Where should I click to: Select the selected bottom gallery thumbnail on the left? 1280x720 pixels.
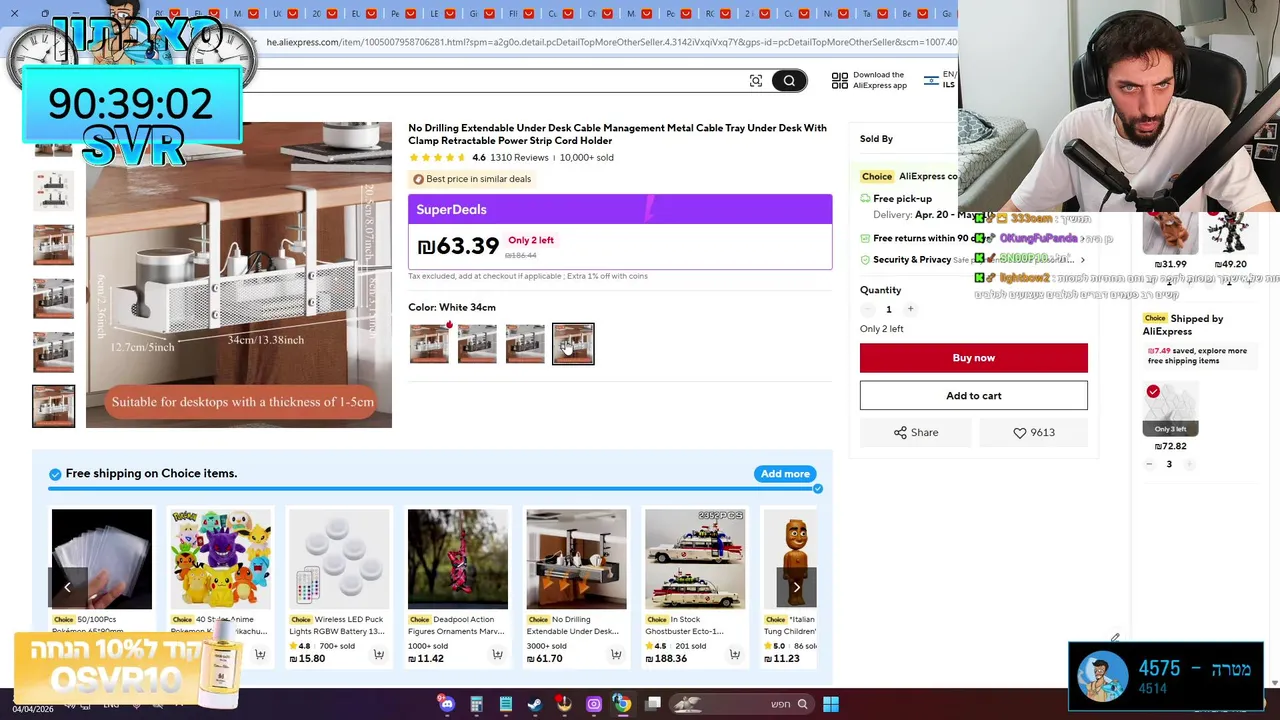pos(54,406)
